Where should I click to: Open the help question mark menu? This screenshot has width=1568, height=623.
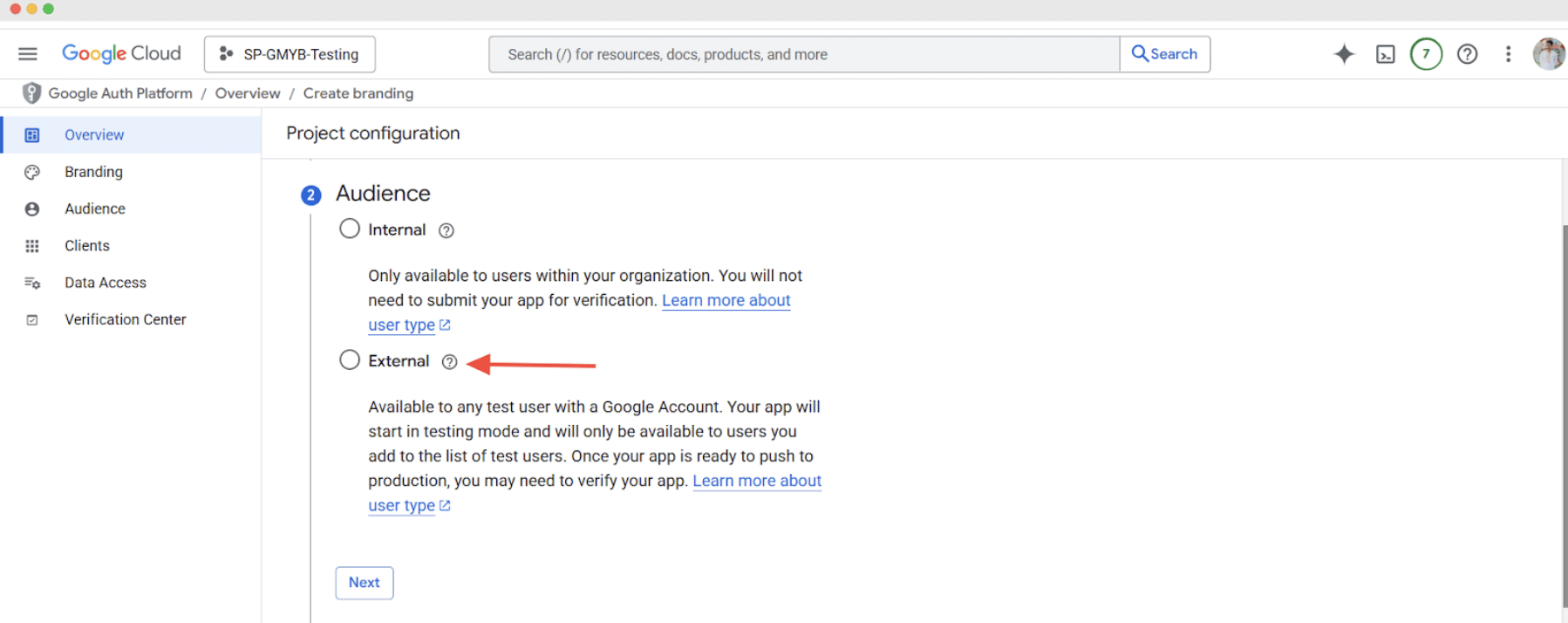point(1467,54)
